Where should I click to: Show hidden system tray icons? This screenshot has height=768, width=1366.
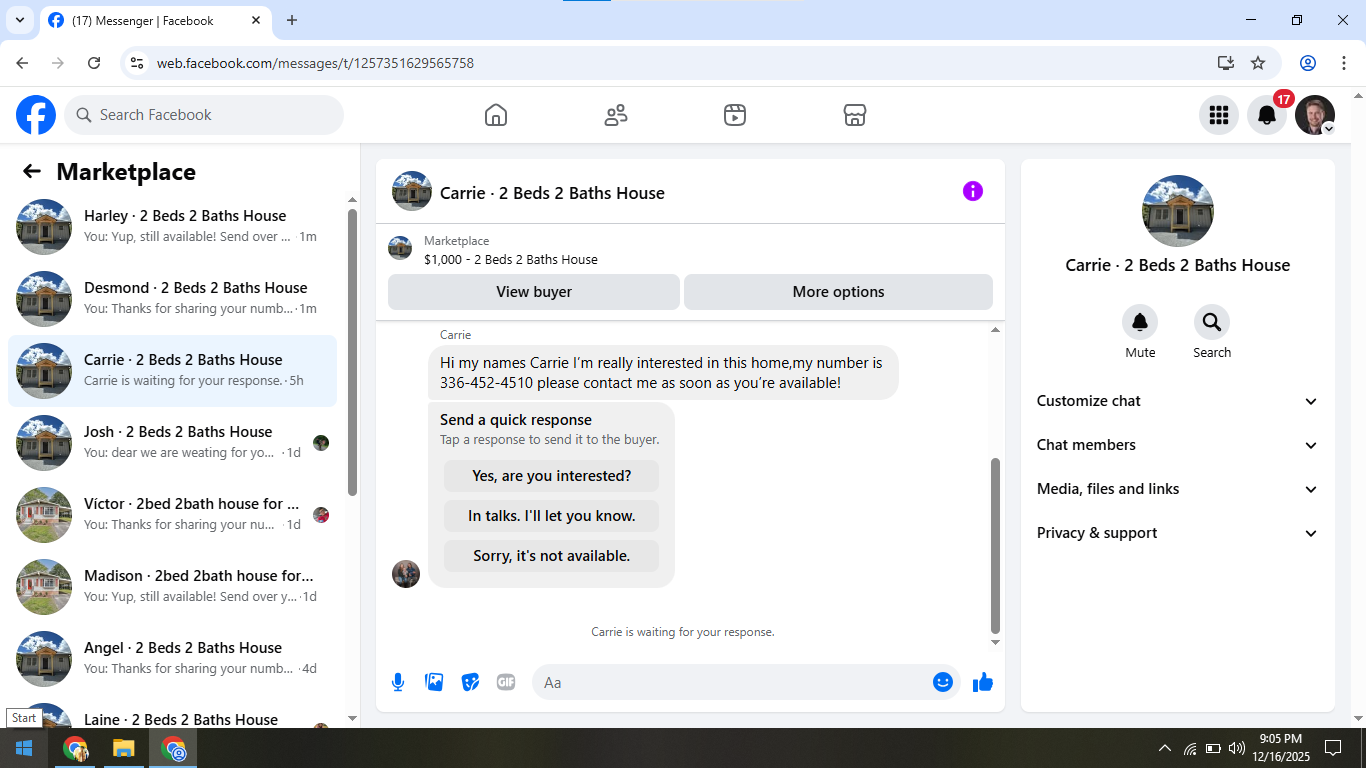[1165, 748]
